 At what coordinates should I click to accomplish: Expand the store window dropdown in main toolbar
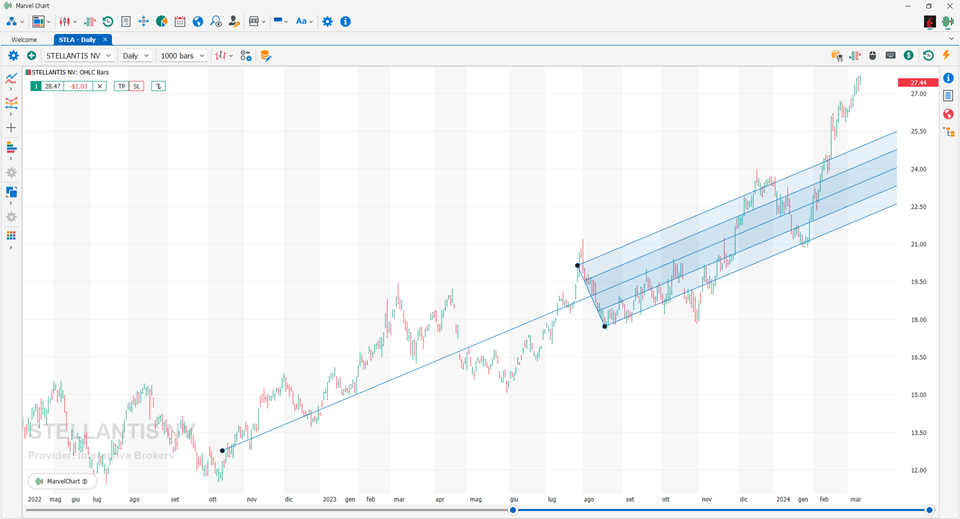click(264, 21)
